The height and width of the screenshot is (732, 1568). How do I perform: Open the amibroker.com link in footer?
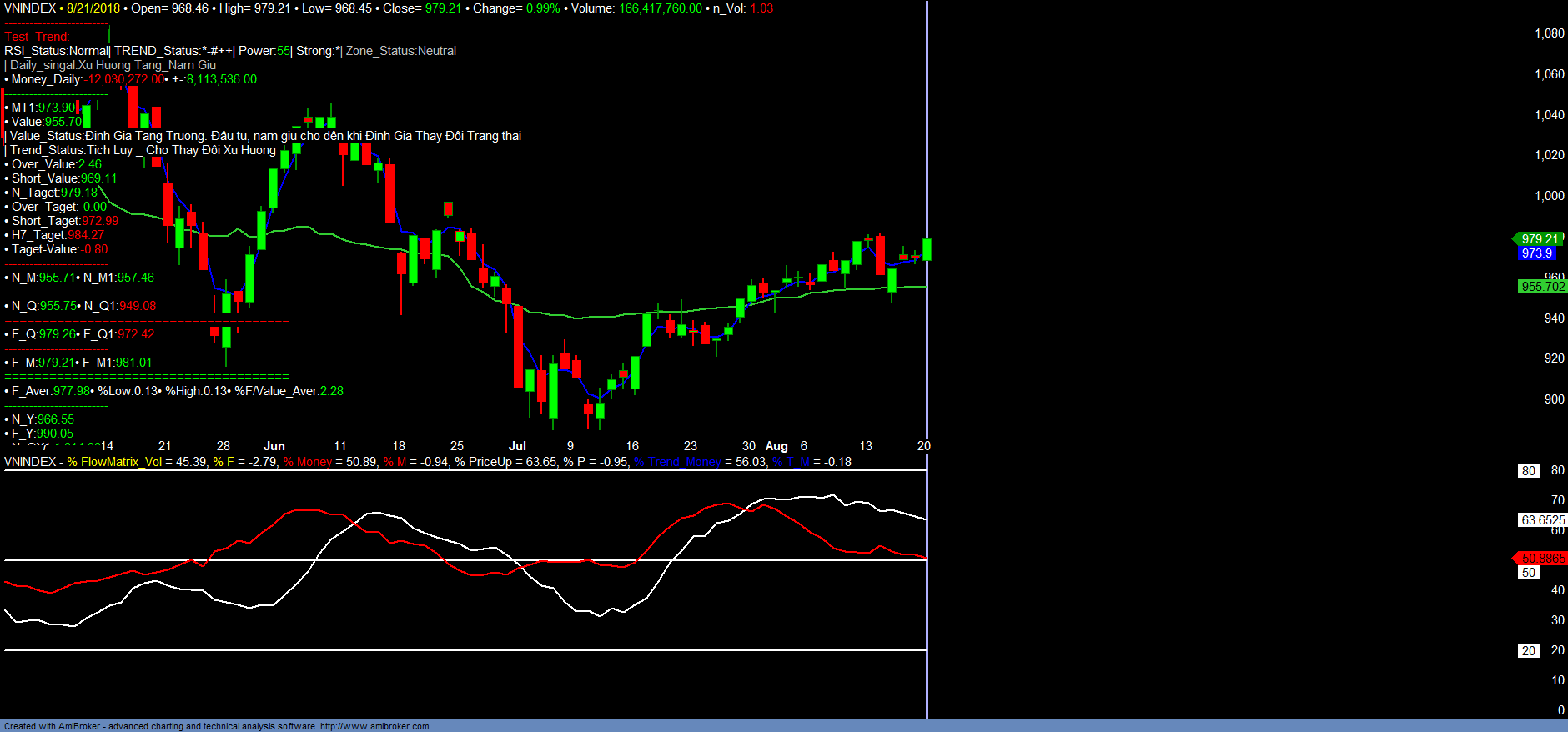pyautogui.click(x=374, y=726)
